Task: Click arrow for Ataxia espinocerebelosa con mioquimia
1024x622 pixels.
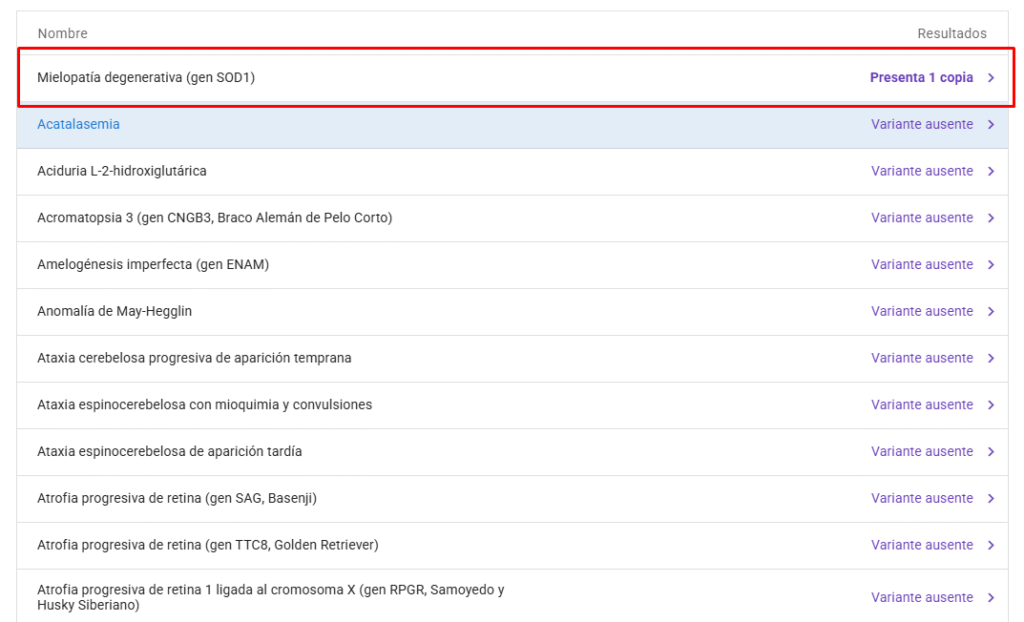Action: click(991, 405)
